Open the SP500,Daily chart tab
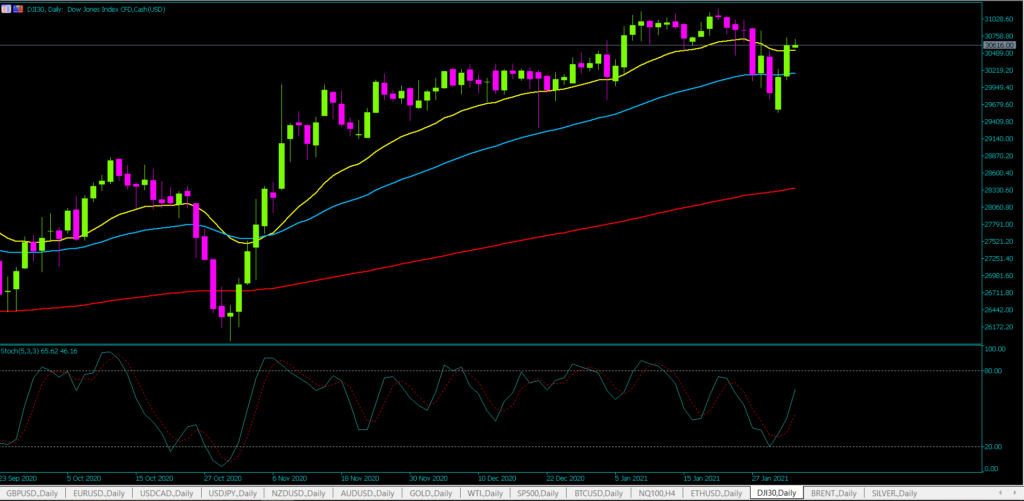 click(x=540, y=493)
